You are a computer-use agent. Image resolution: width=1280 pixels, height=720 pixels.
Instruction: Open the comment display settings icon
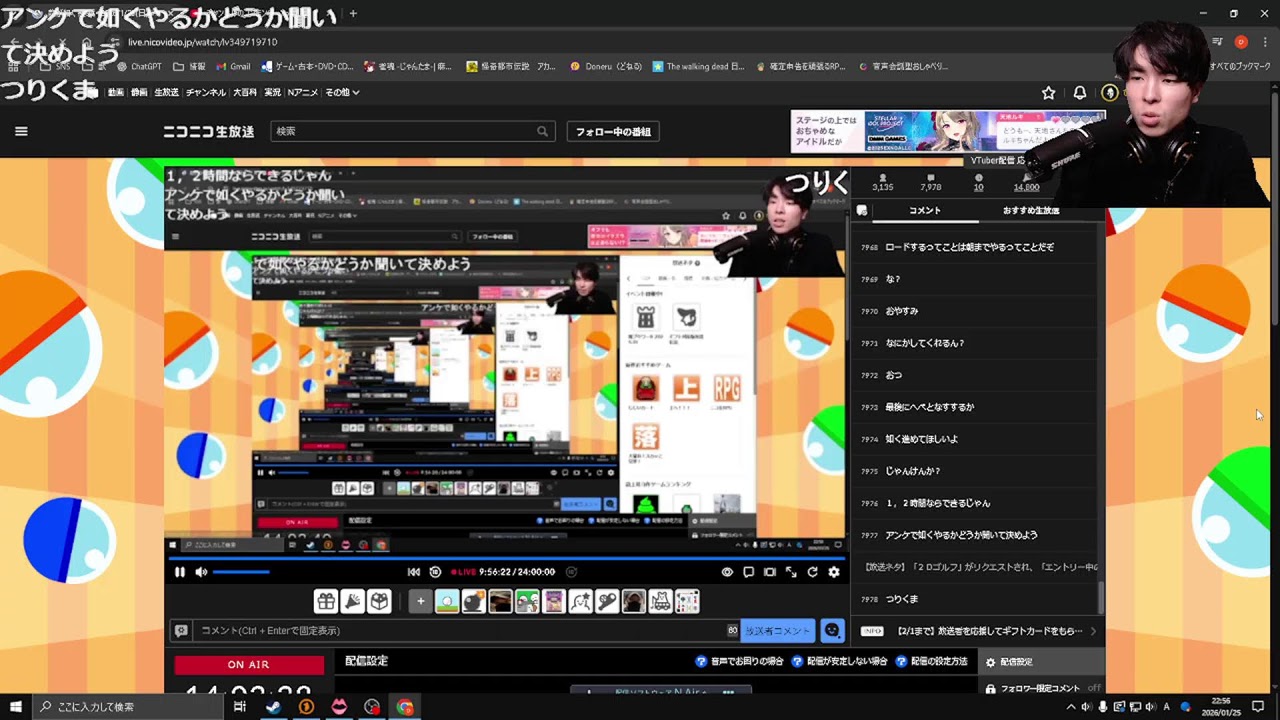point(748,572)
